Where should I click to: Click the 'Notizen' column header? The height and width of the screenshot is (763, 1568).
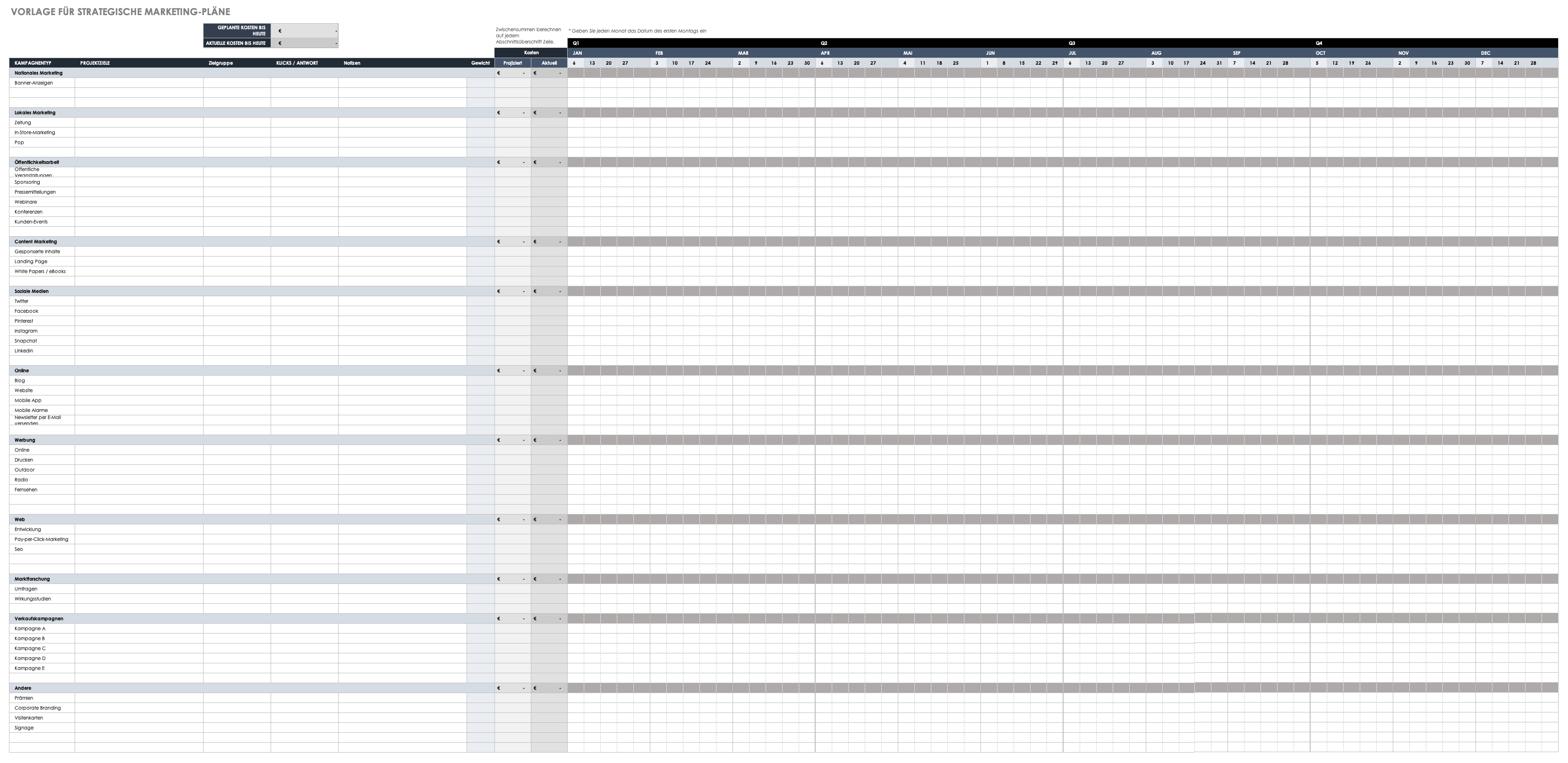(x=402, y=63)
